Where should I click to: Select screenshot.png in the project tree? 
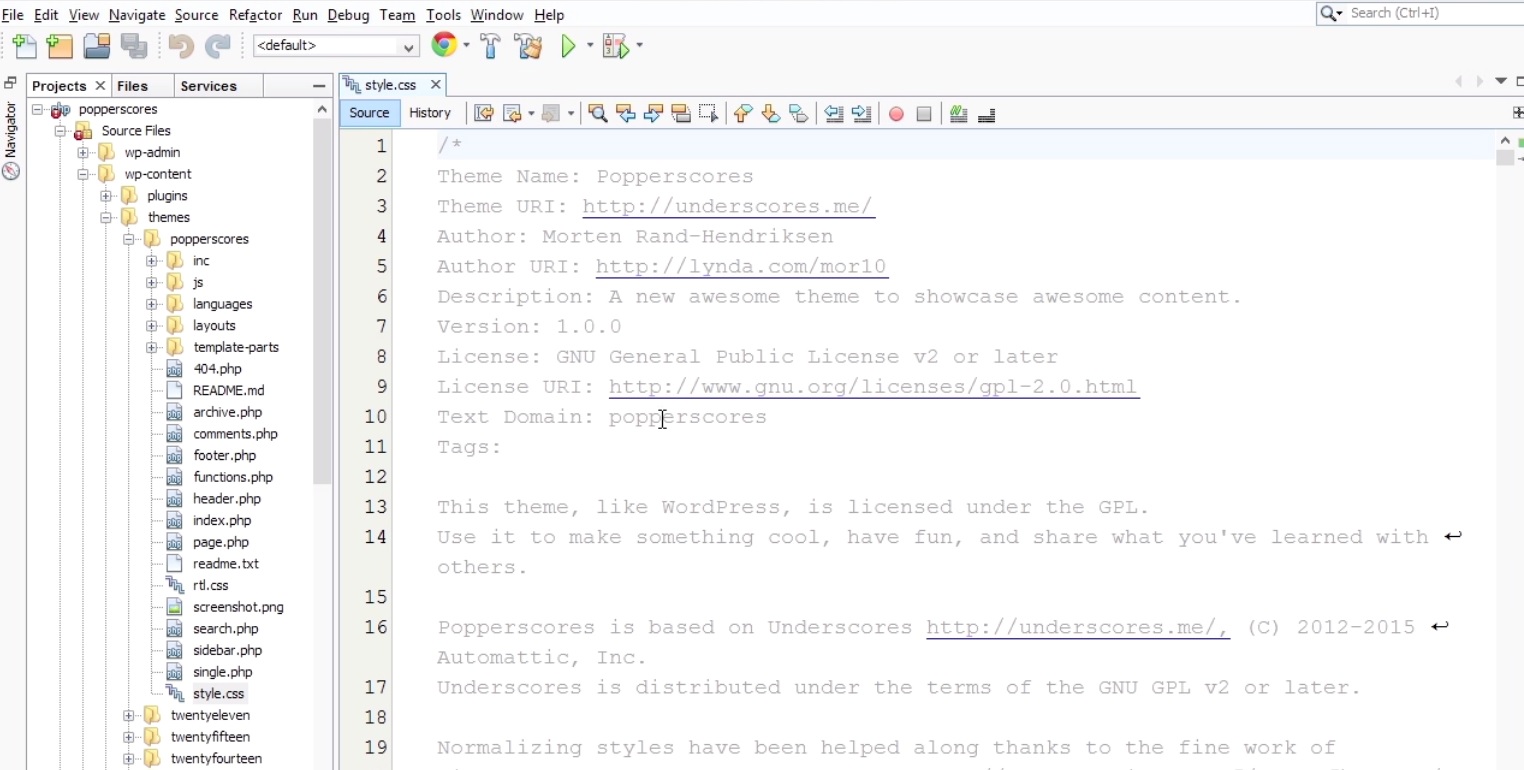(x=238, y=608)
